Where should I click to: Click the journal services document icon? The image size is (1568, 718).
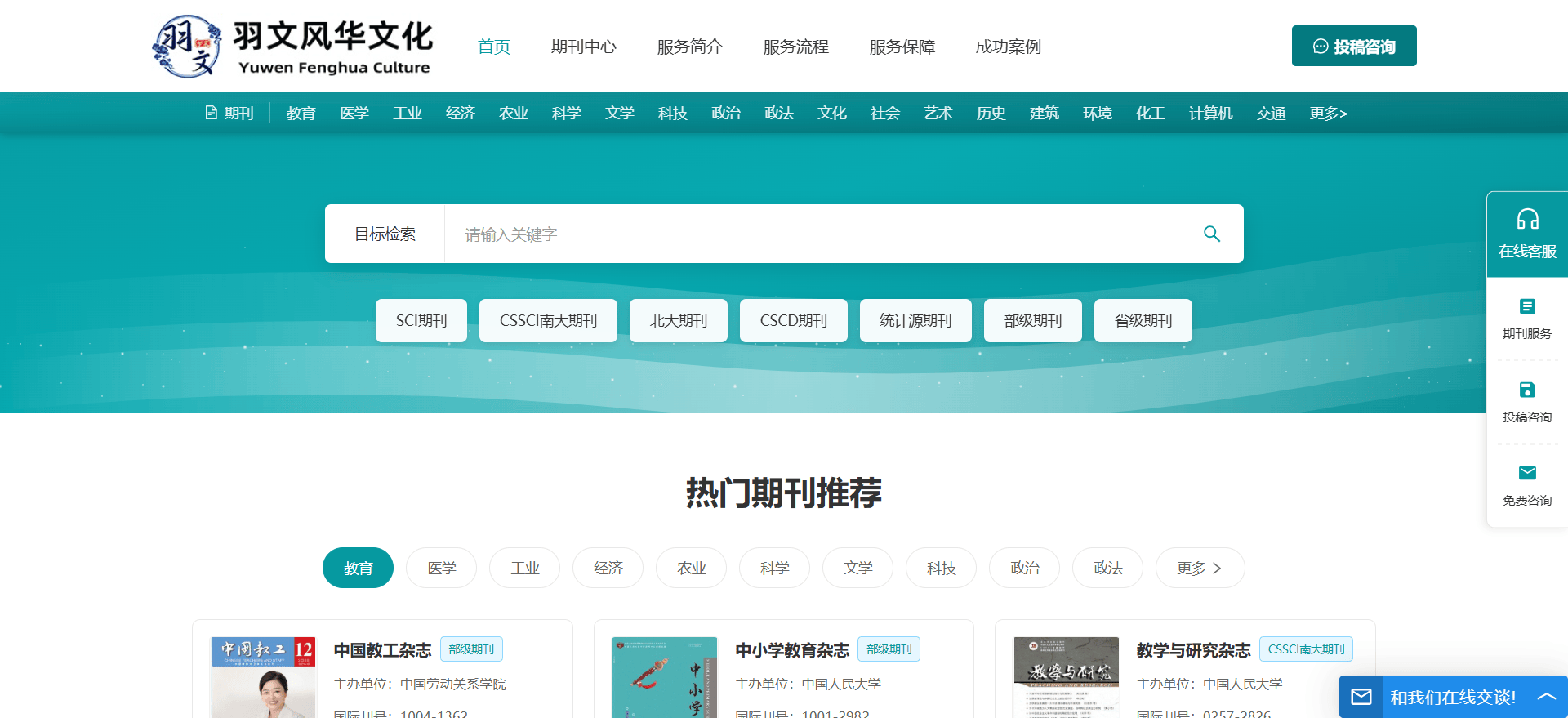[1527, 306]
